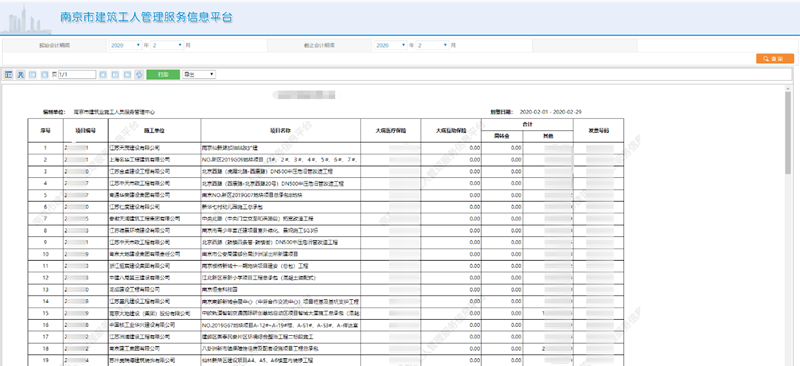Click the green 打印 print button
Image resolution: width=800 pixels, height=366 pixels.
(x=163, y=75)
